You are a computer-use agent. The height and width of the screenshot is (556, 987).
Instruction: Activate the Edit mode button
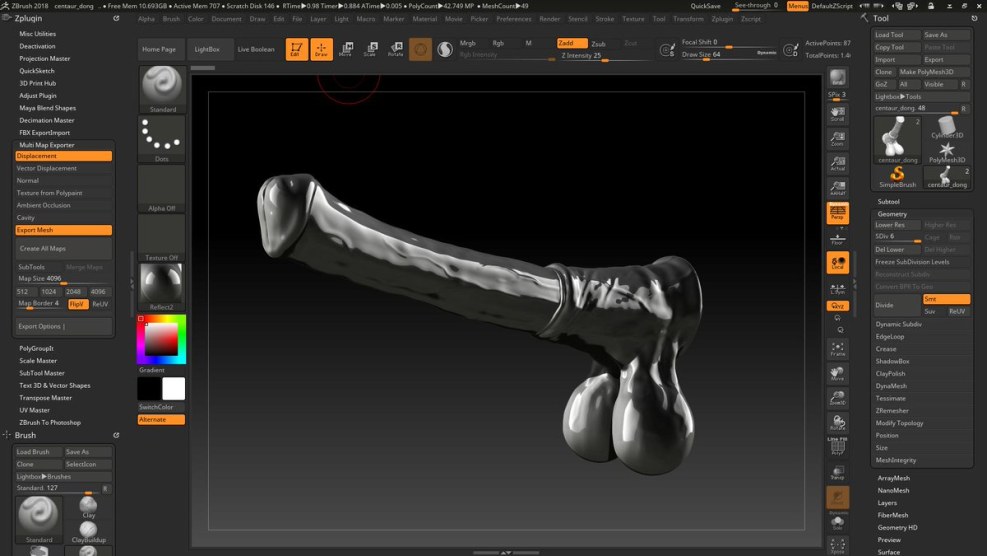296,49
